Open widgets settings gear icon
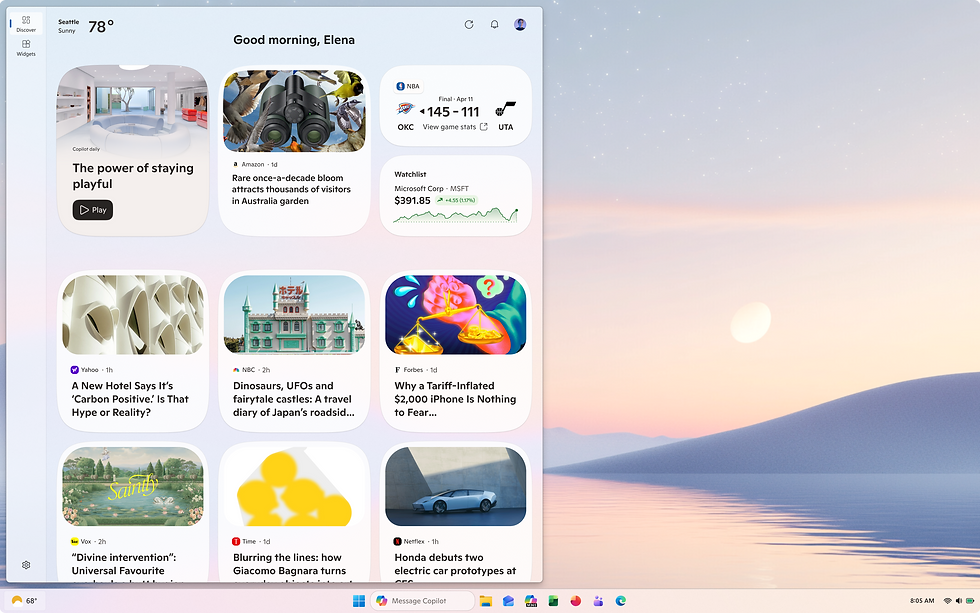This screenshot has height=613, width=980. [26, 565]
